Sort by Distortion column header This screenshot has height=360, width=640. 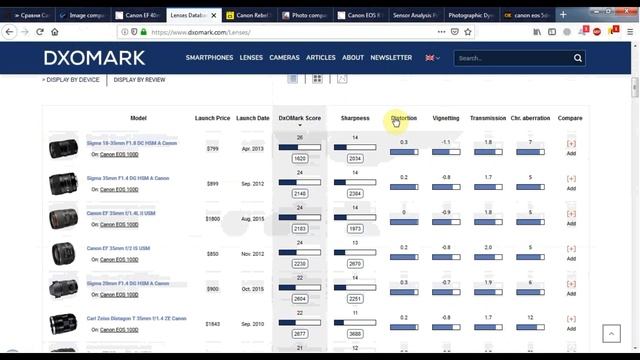(404, 118)
